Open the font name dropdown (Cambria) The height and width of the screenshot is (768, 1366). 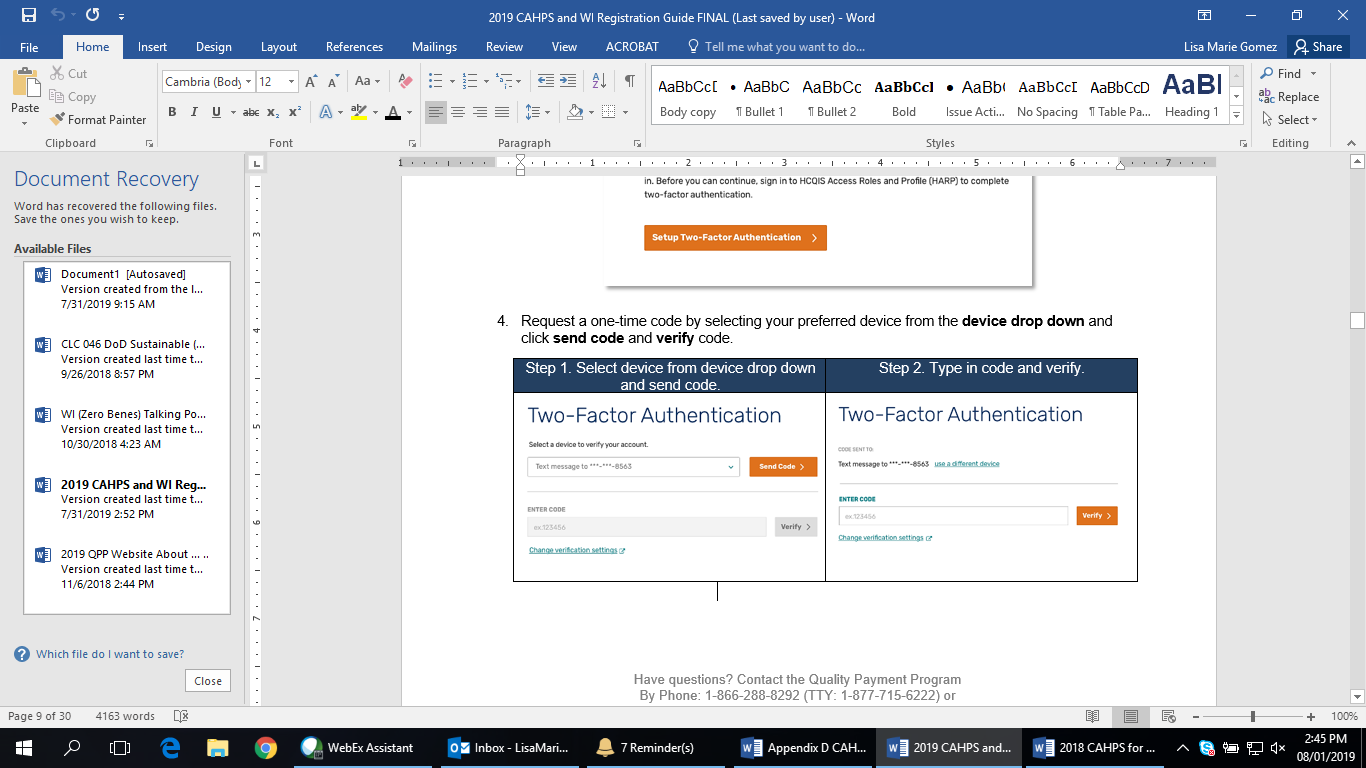point(249,82)
